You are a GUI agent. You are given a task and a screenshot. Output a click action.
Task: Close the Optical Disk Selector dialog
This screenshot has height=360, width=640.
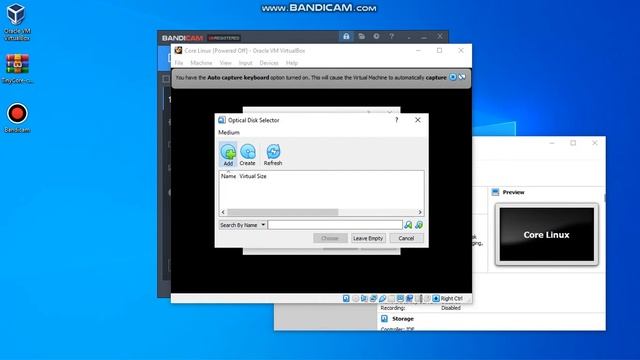(x=418, y=120)
